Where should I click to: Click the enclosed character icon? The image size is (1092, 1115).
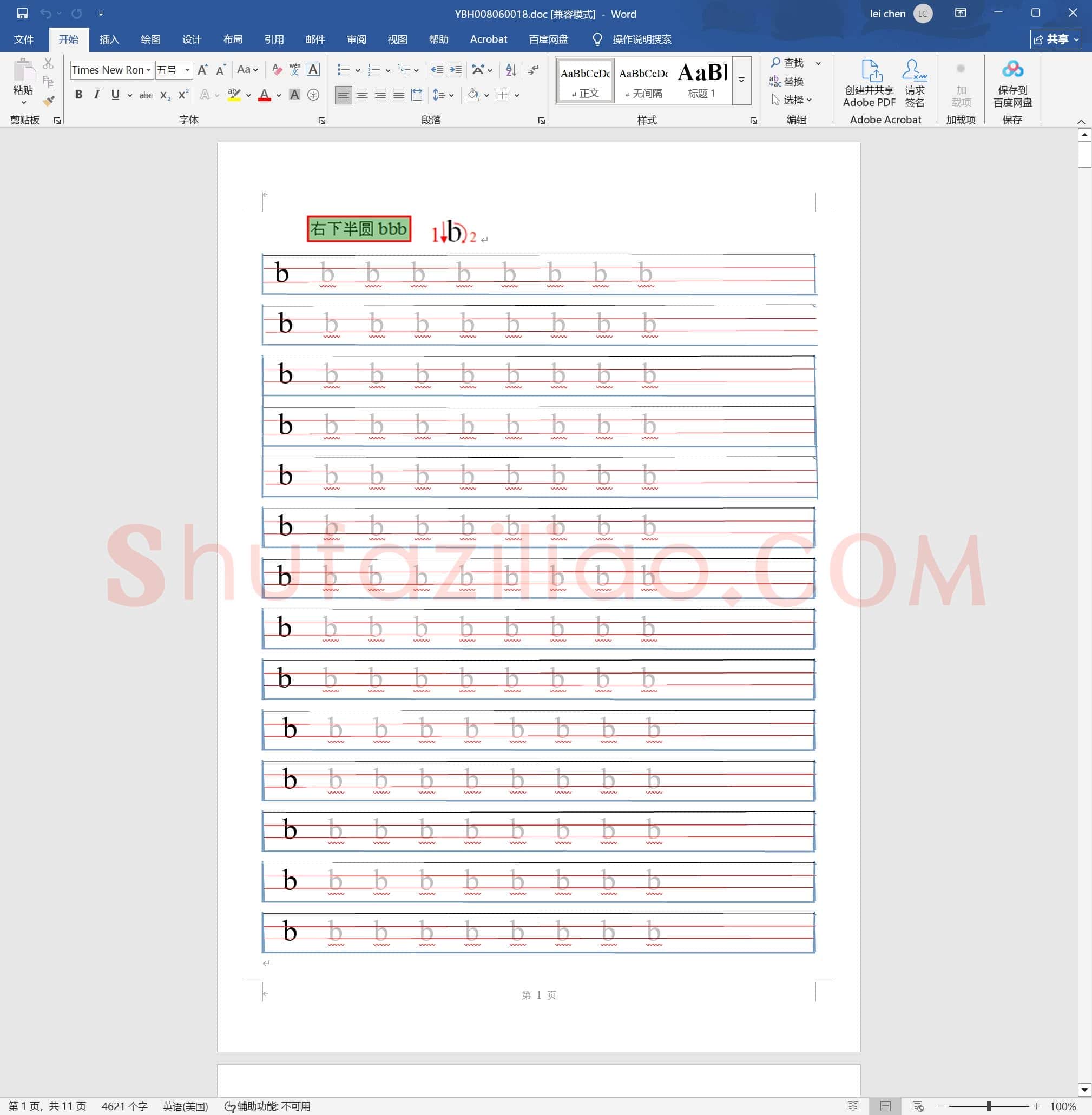click(313, 95)
